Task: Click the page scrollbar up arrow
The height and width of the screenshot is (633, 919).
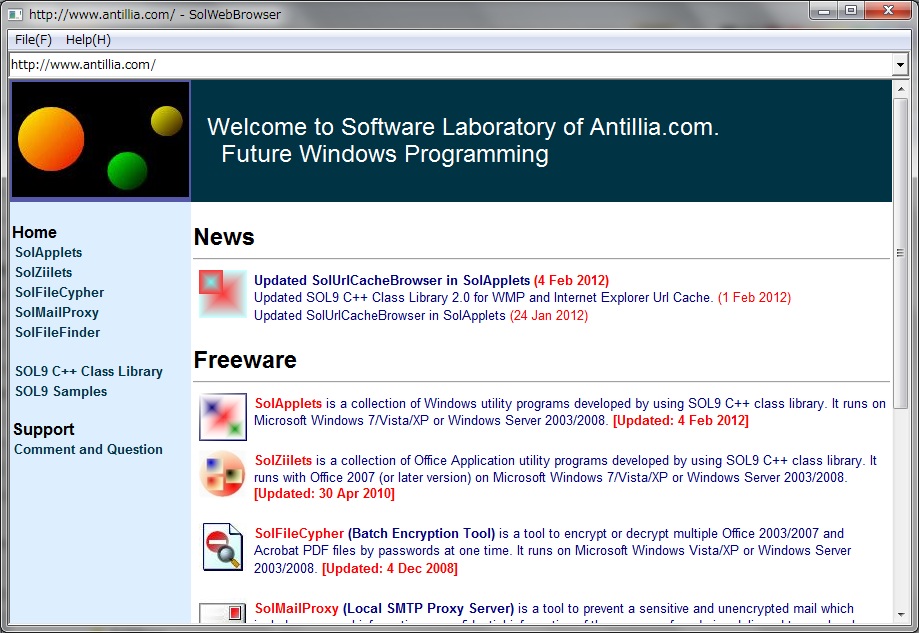Action: coord(900,89)
